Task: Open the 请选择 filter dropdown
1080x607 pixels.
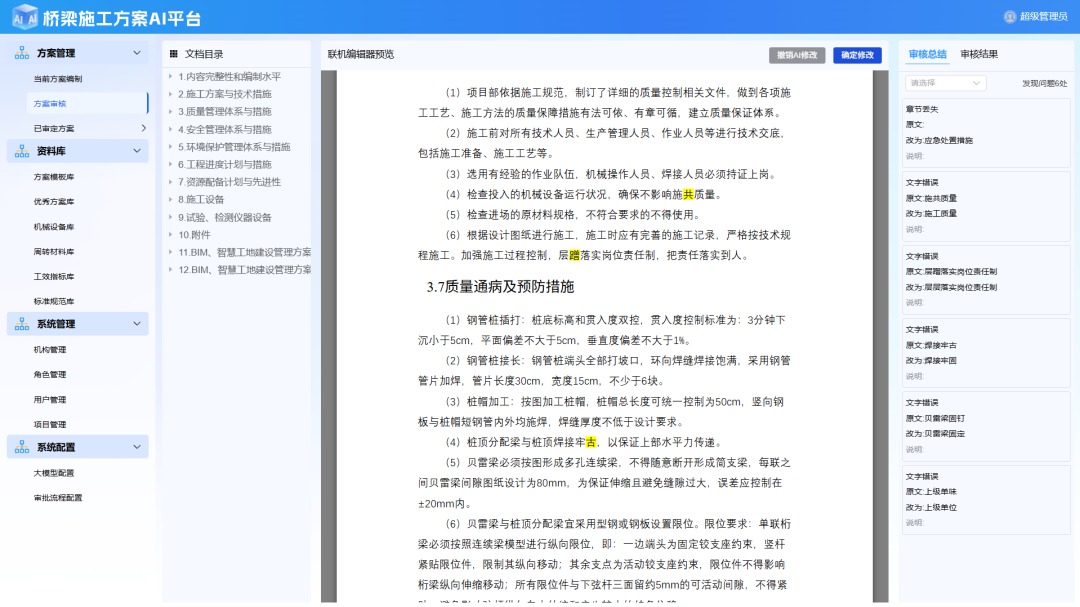Action: point(945,83)
